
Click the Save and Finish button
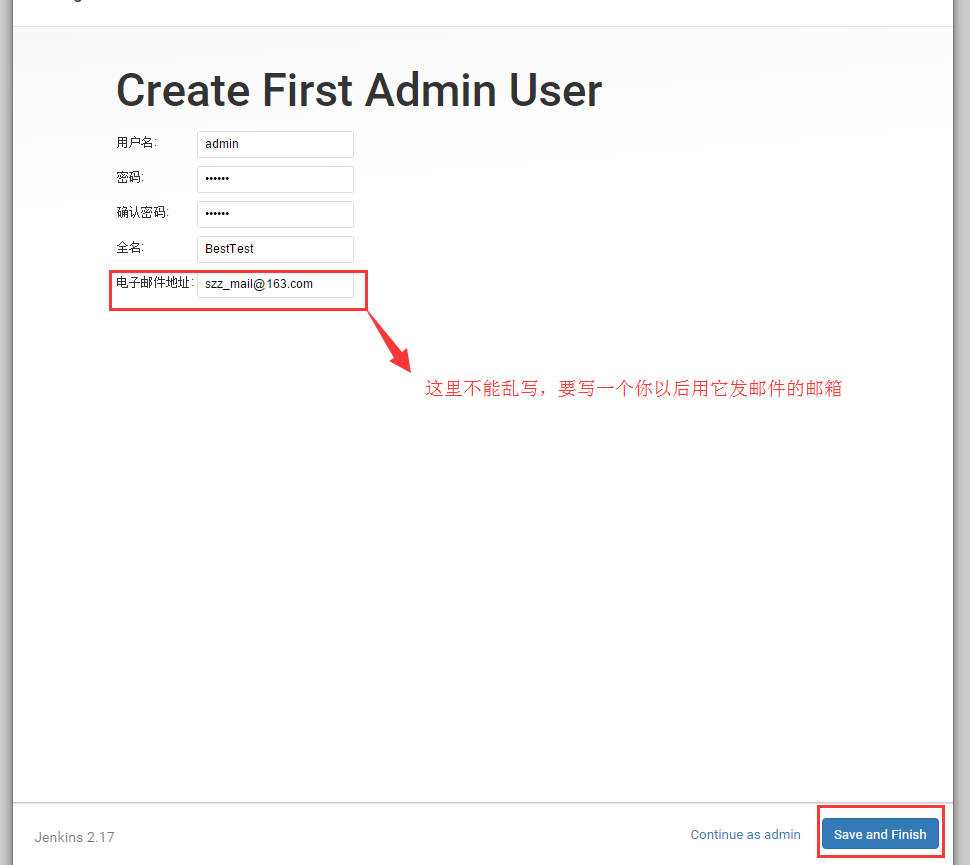[x=880, y=834]
